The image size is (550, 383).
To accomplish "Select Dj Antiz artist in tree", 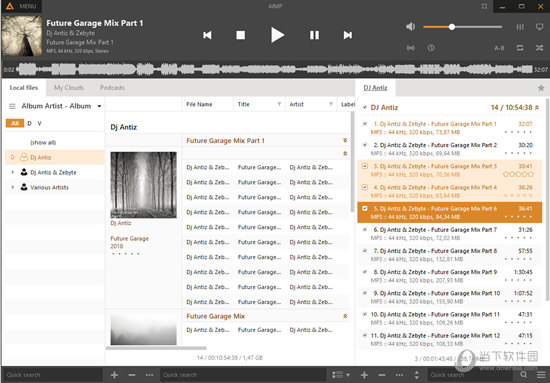I will tap(55, 157).
